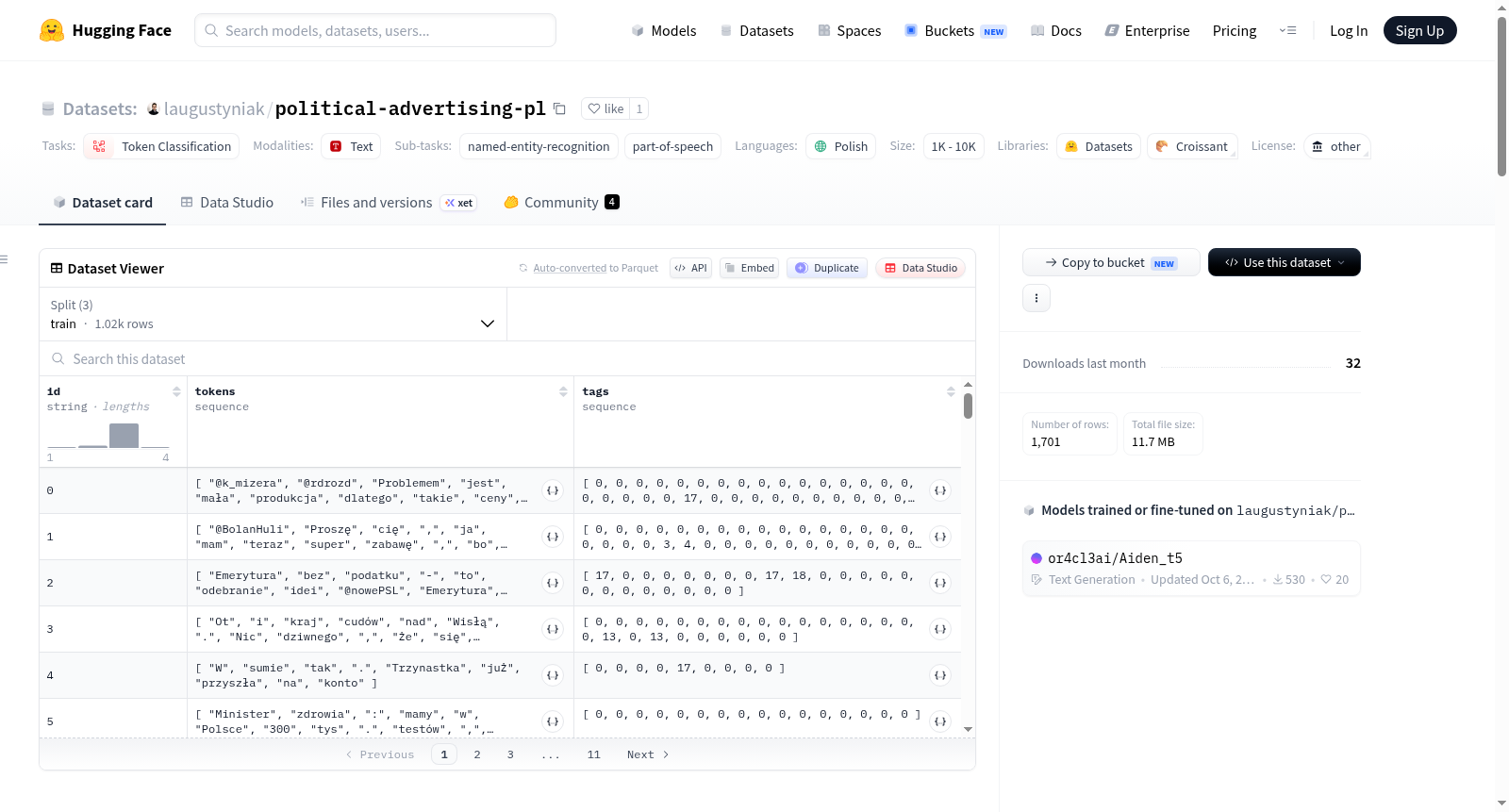Open the API button in Dataset Viewer
Image resolution: width=1509 pixels, height=812 pixels.
[690, 268]
